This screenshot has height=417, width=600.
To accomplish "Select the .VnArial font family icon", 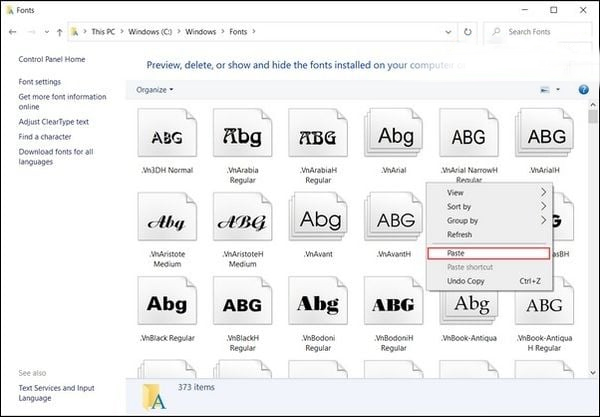I will pos(393,133).
